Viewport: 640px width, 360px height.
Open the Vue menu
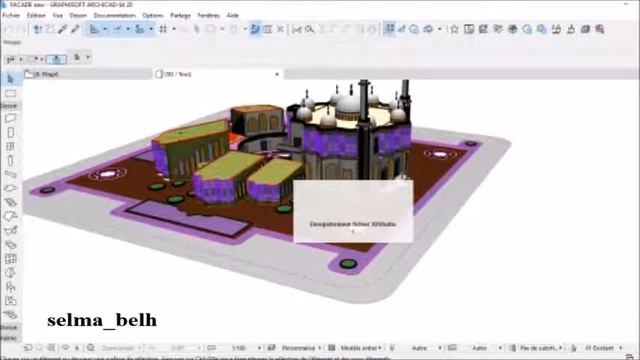(x=58, y=16)
